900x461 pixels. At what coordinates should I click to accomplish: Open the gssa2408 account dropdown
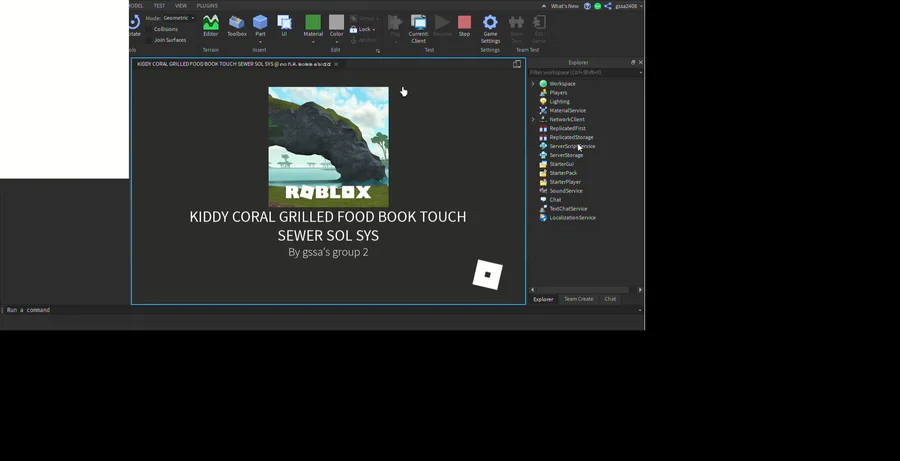pyautogui.click(x=629, y=6)
